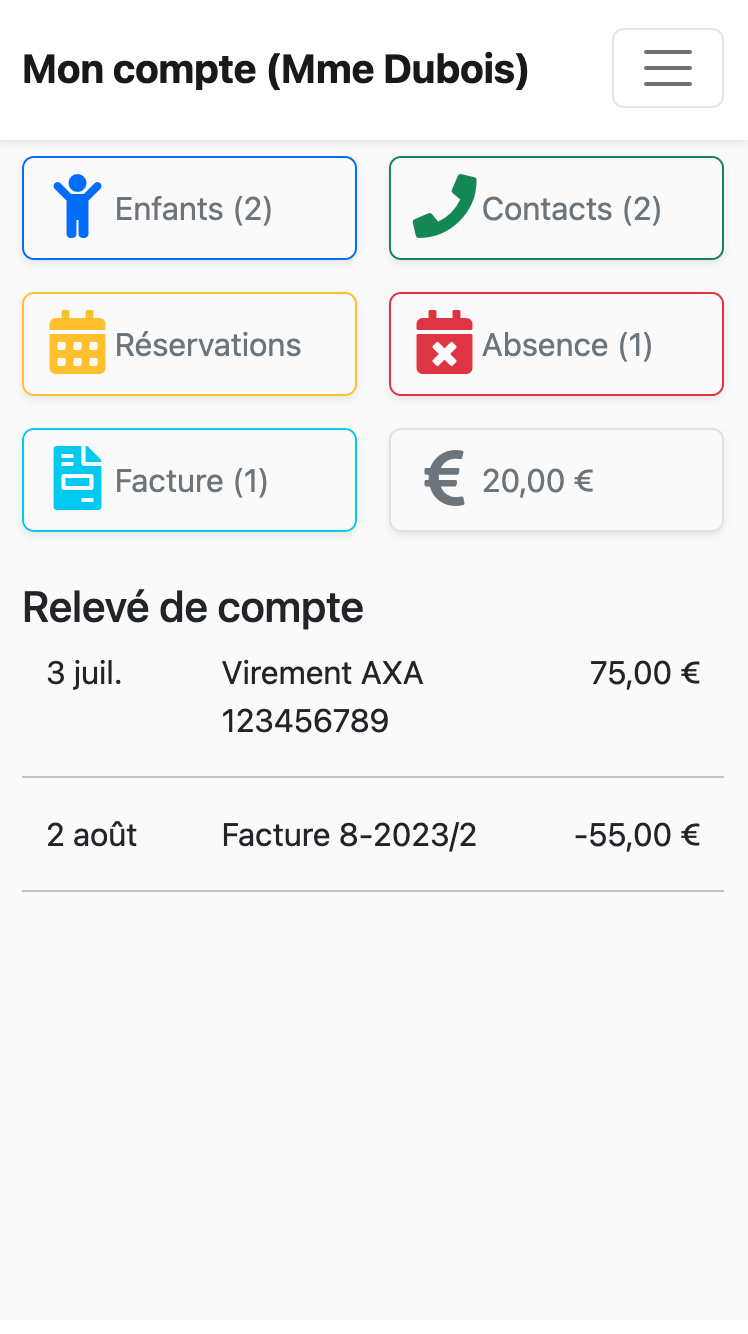This screenshot has width=748, height=1334.
Task: Select the Facture 8-2023/2 entry
Action: tap(349, 835)
